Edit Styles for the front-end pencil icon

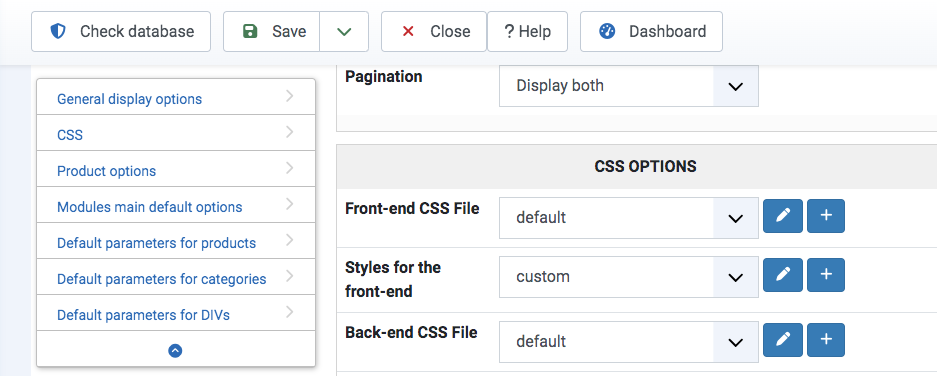[x=783, y=275]
